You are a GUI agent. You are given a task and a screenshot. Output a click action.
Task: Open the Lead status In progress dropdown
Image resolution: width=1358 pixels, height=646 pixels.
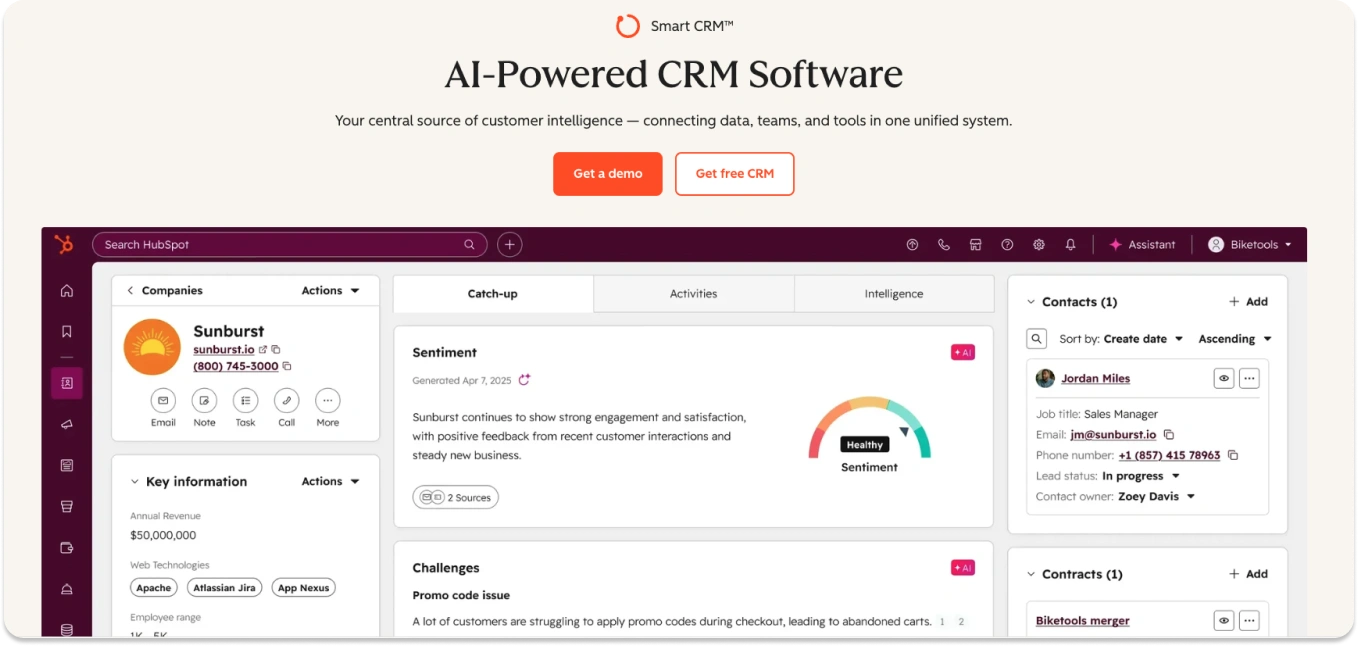[x=1176, y=476]
